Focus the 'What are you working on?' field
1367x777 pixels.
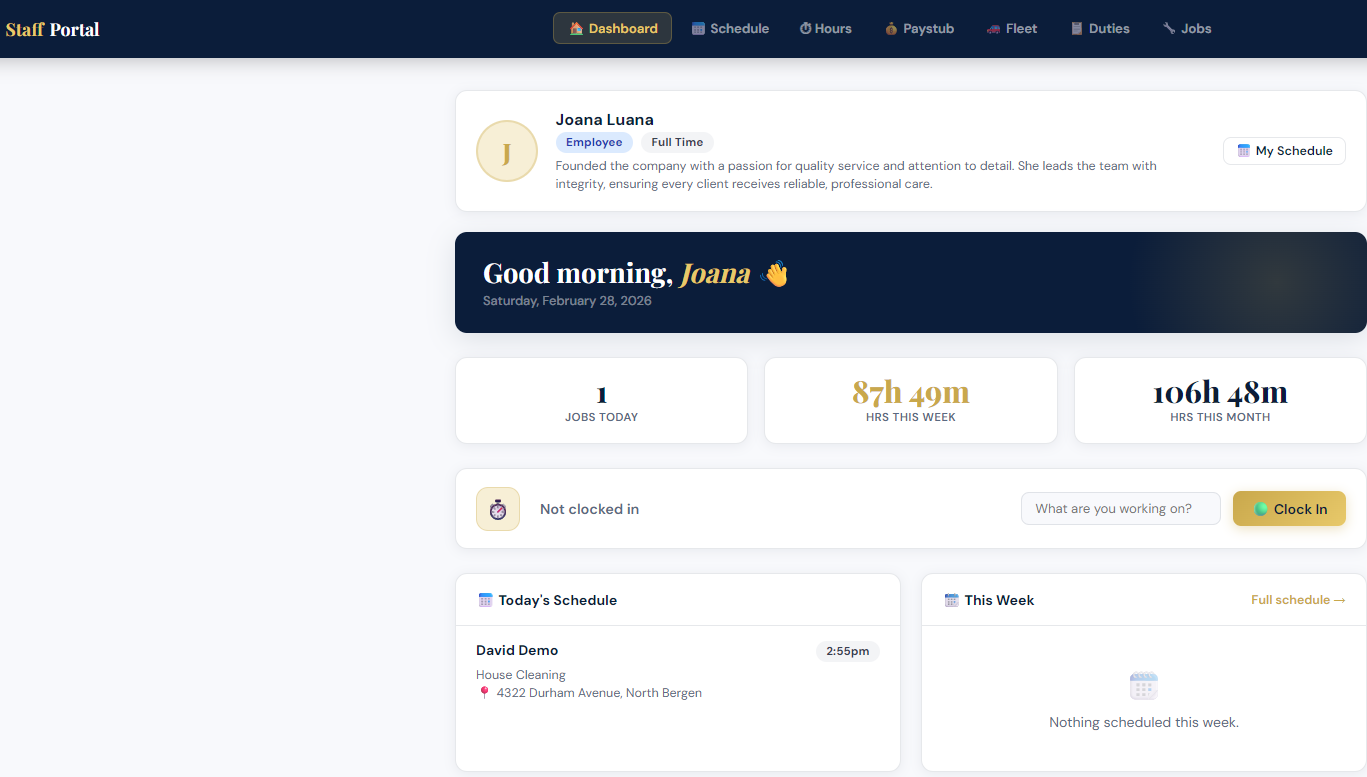tap(1120, 509)
